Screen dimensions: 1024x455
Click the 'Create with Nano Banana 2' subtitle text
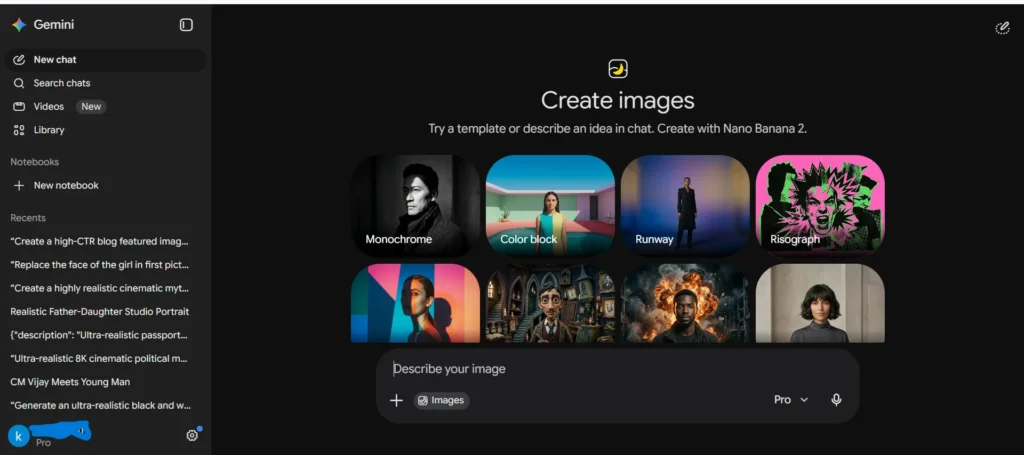tap(732, 129)
